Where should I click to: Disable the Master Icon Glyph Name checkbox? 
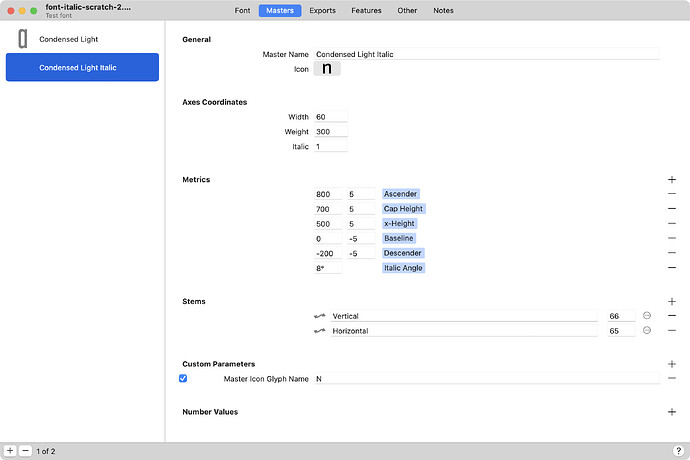coord(183,379)
